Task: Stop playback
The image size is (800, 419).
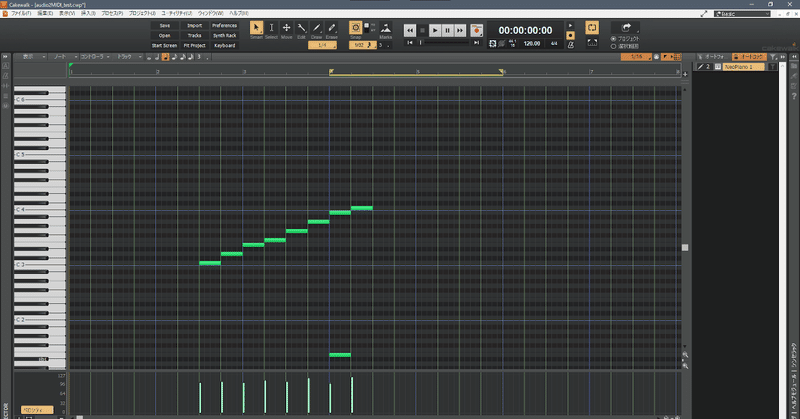Action: click(x=422, y=31)
